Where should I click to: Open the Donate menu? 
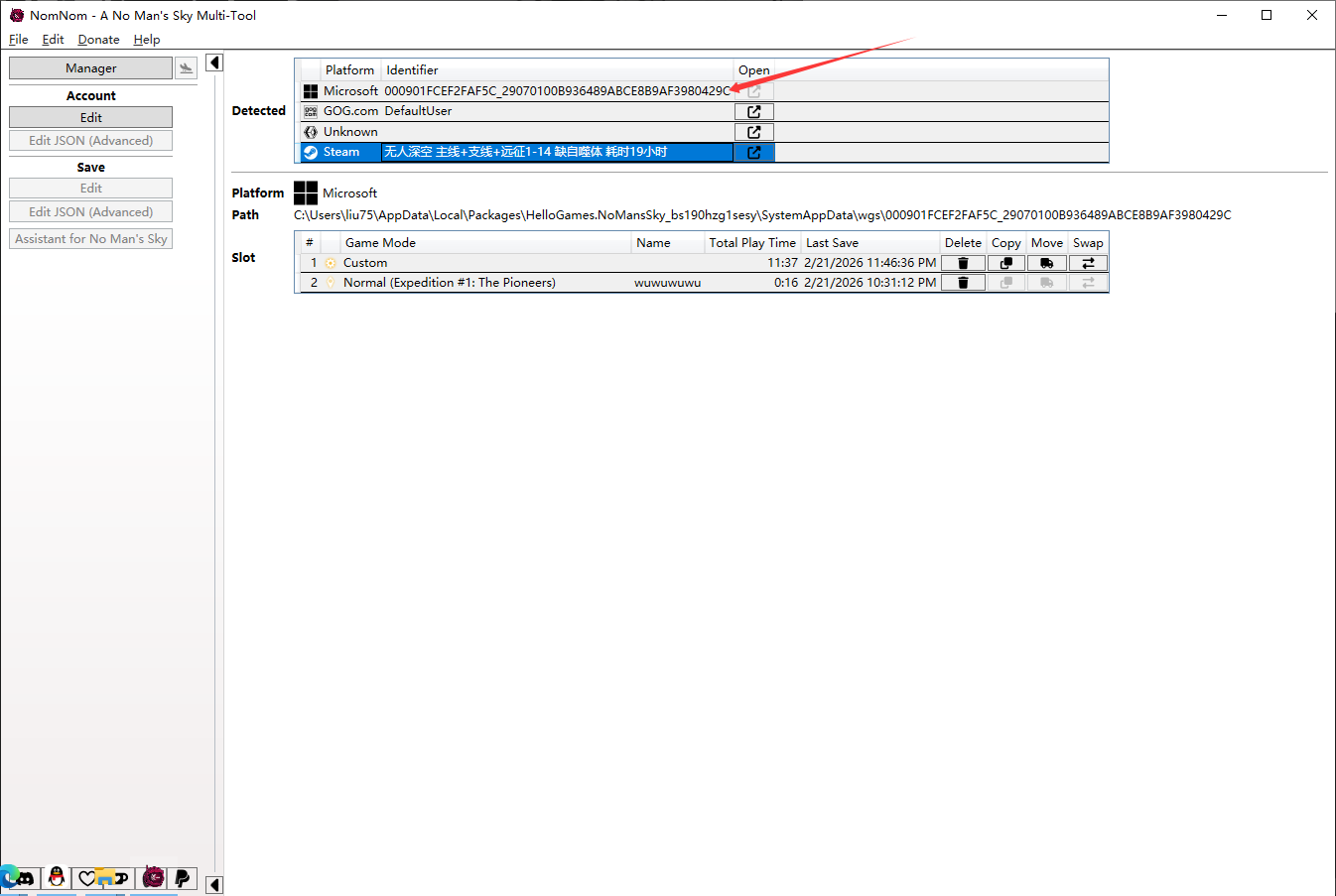98,40
